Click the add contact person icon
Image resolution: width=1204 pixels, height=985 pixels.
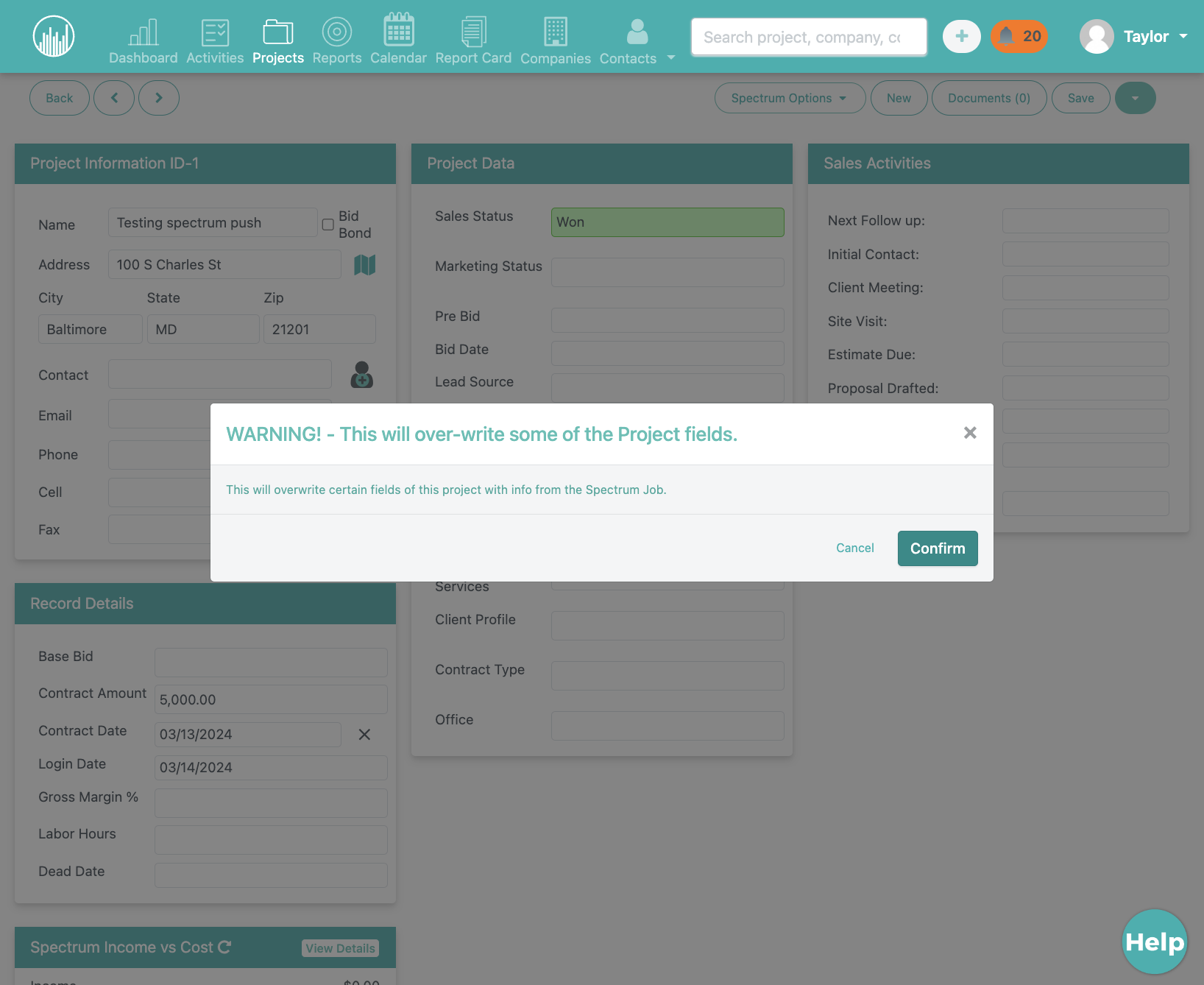coord(361,375)
